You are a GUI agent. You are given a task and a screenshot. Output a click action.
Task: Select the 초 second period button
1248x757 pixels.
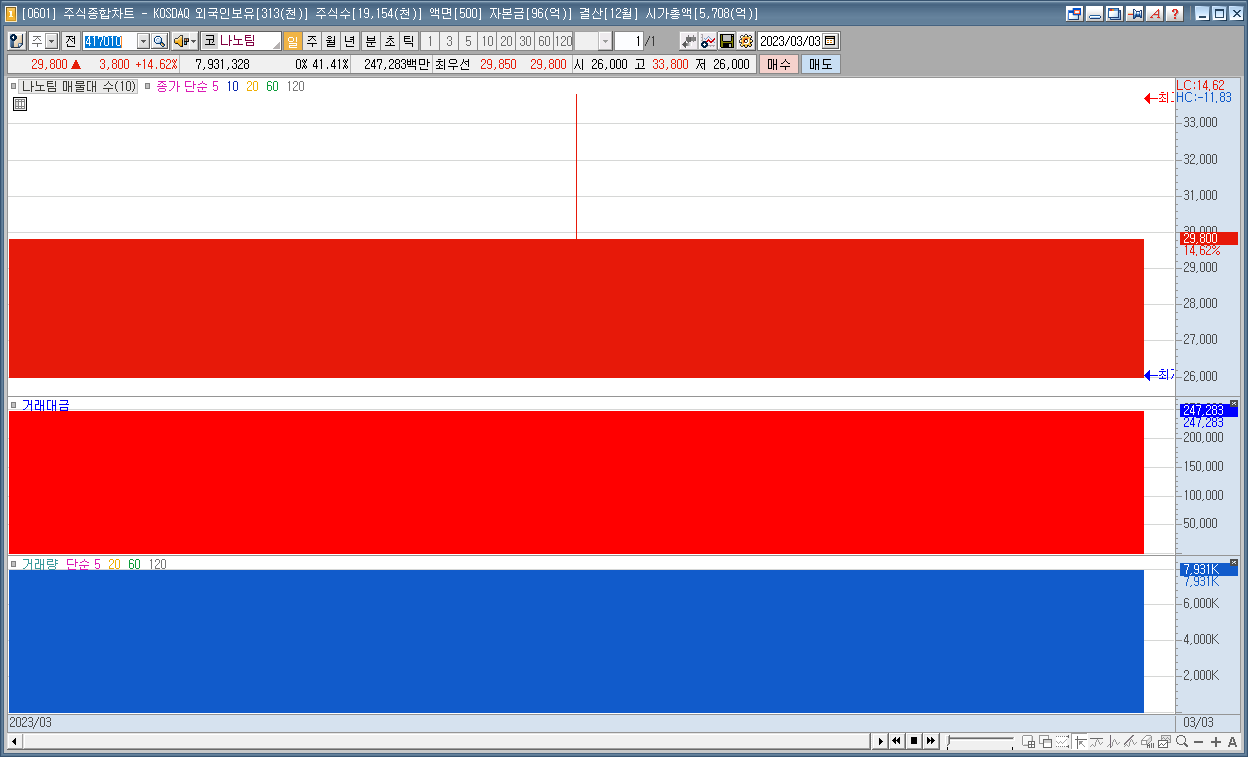click(390, 41)
